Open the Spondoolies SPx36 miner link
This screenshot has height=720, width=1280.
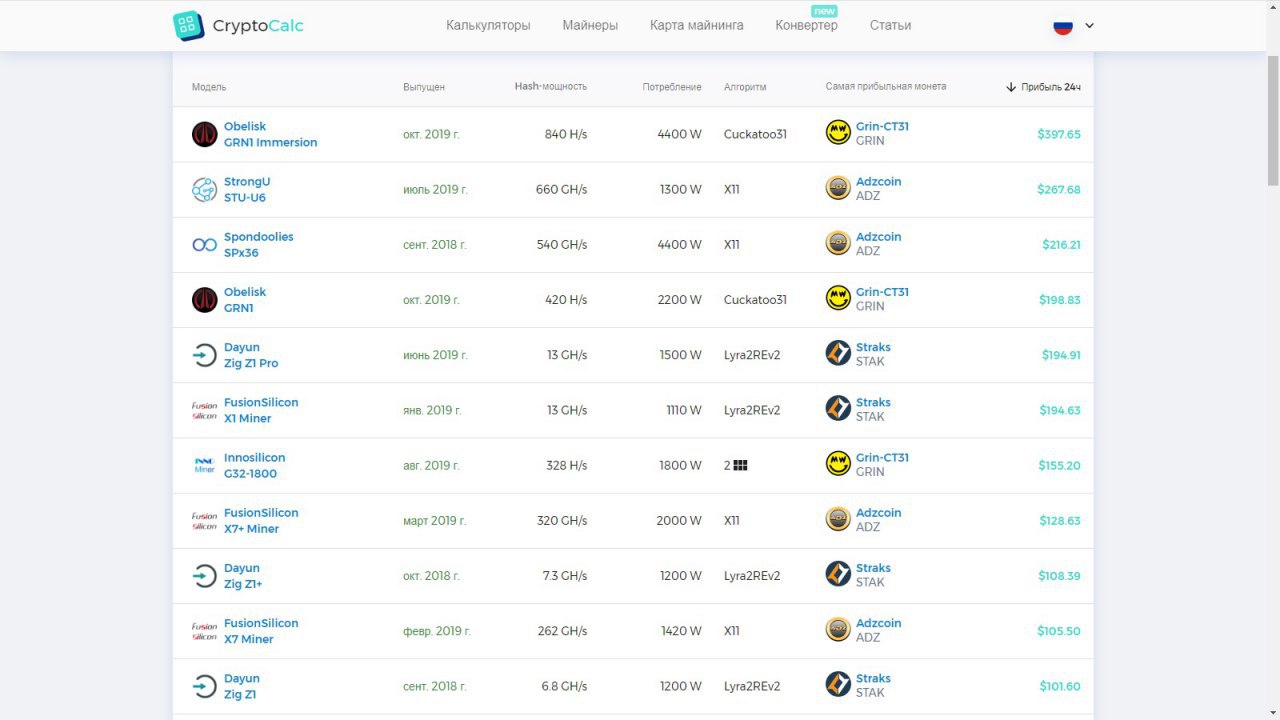[259, 244]
